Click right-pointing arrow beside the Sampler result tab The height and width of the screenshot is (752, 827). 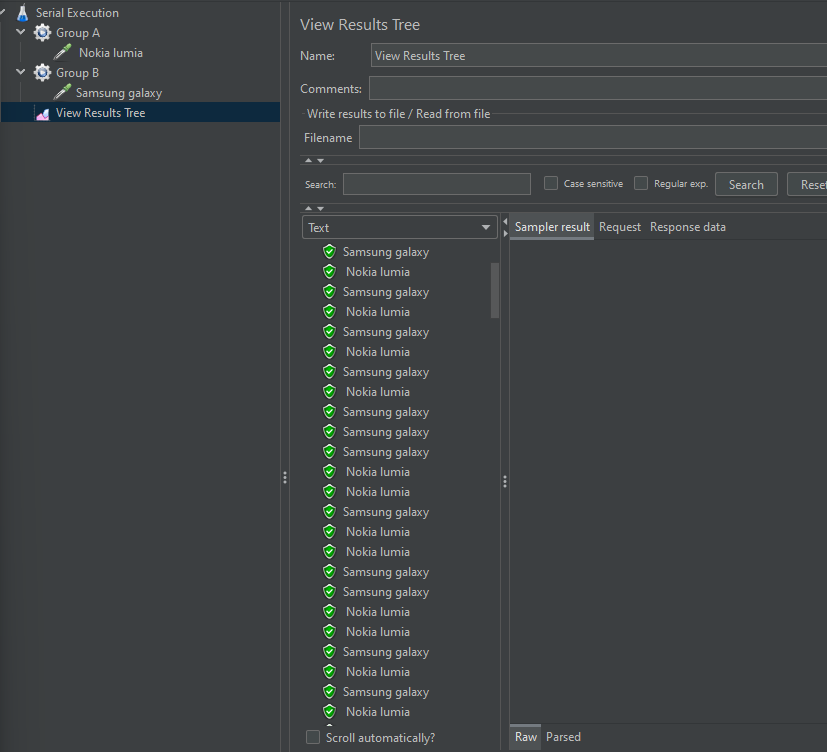click(x=505, y=233)
